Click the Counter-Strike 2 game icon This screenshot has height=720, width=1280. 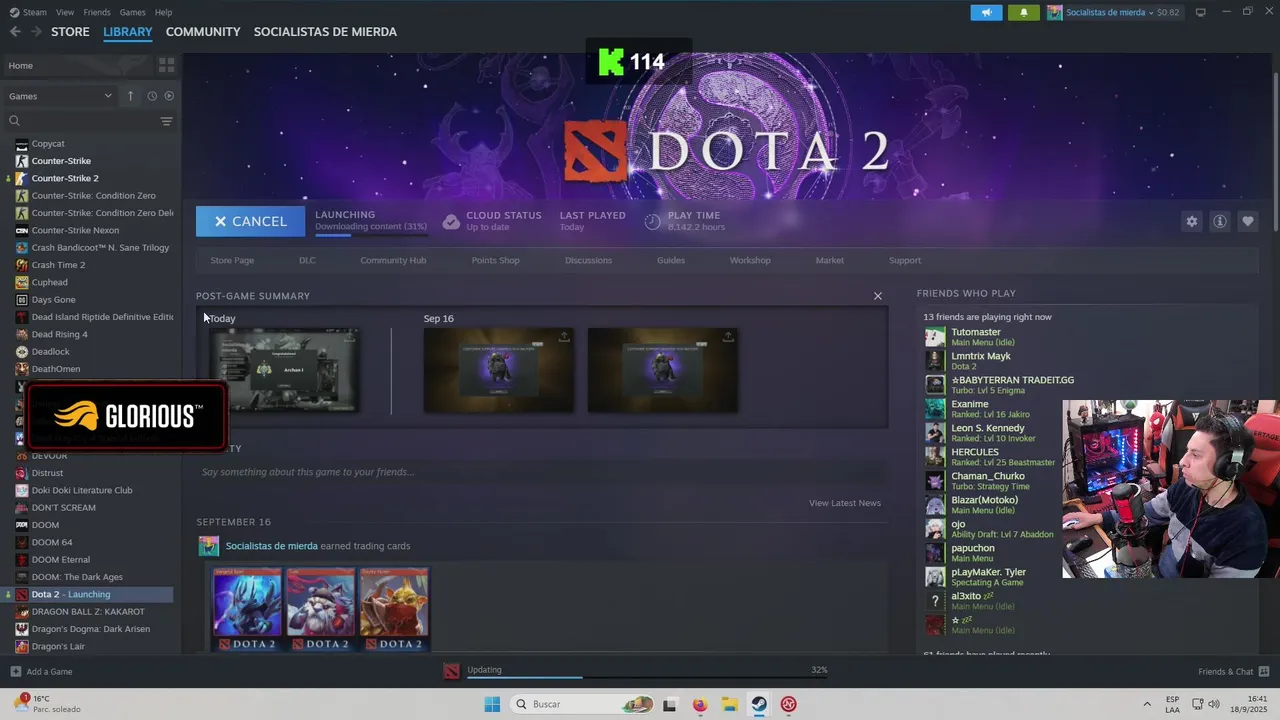click(x=22, y=178)
